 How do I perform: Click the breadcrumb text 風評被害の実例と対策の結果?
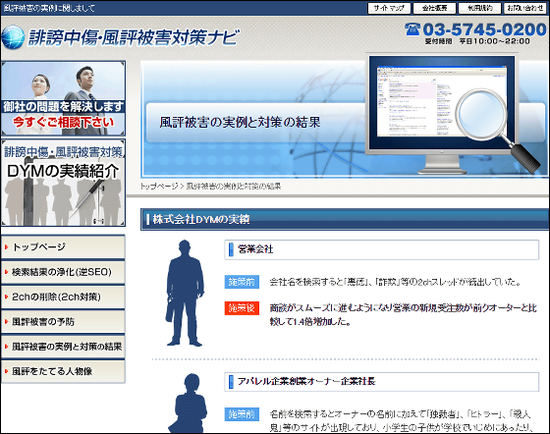233,186
